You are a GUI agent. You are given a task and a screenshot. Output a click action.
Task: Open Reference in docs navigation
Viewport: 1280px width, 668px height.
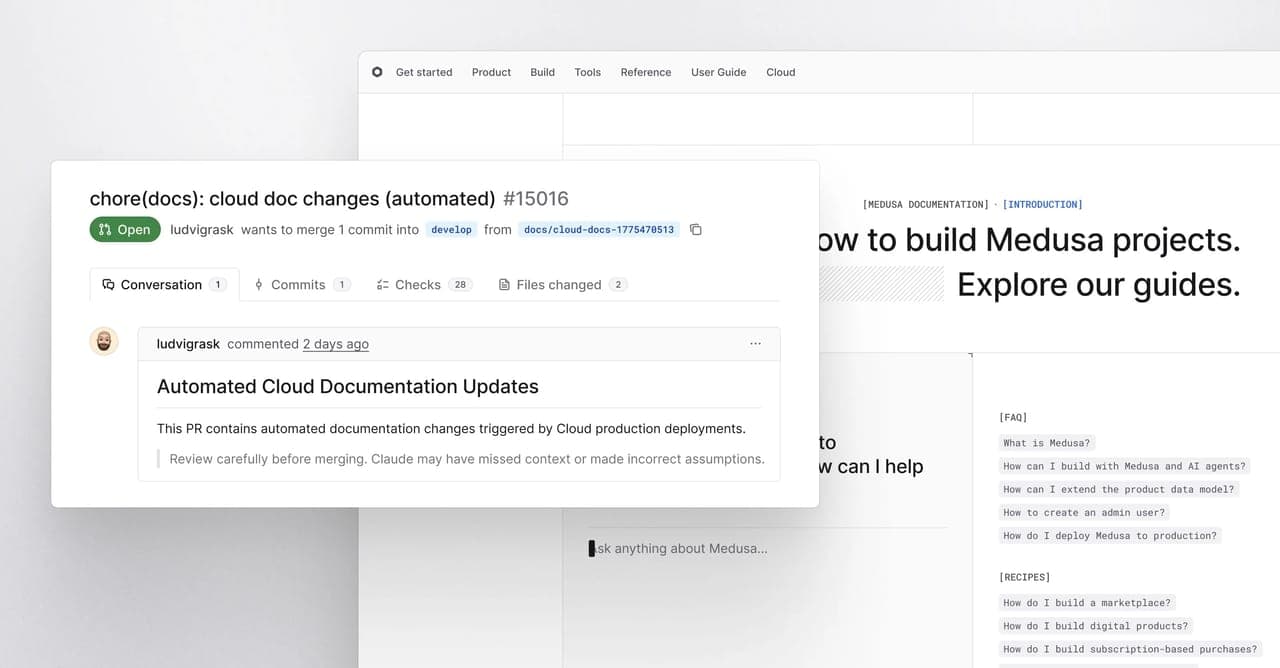click(646, 72)
